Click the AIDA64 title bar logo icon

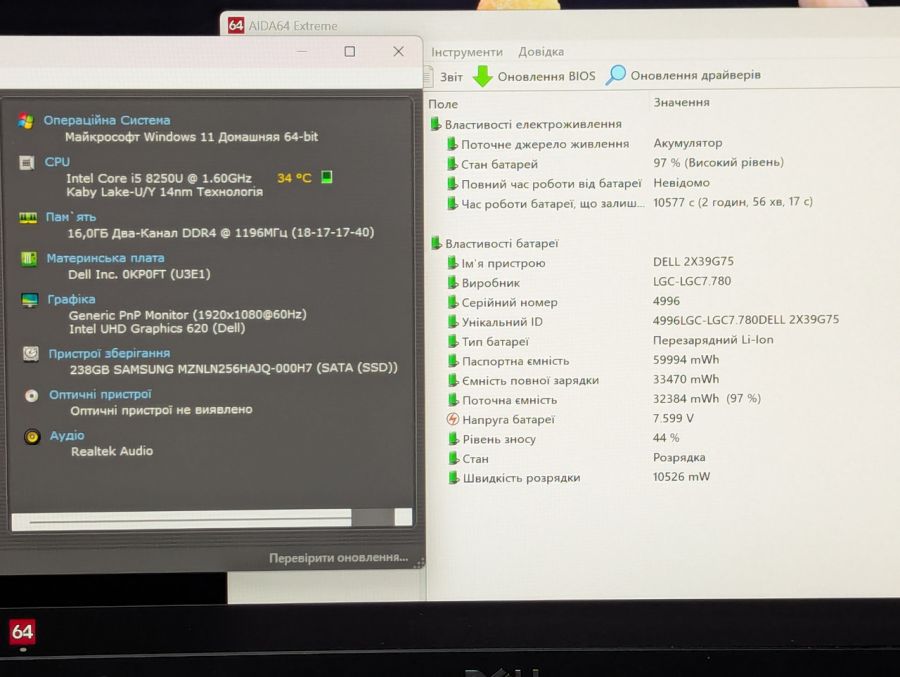pyautogui.click(x=236, y=25)
